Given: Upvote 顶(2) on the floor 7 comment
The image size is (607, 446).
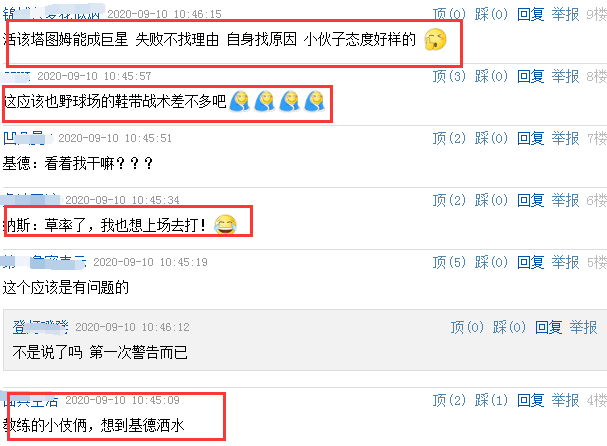Looking at the screenshot, I should point(449,138).
